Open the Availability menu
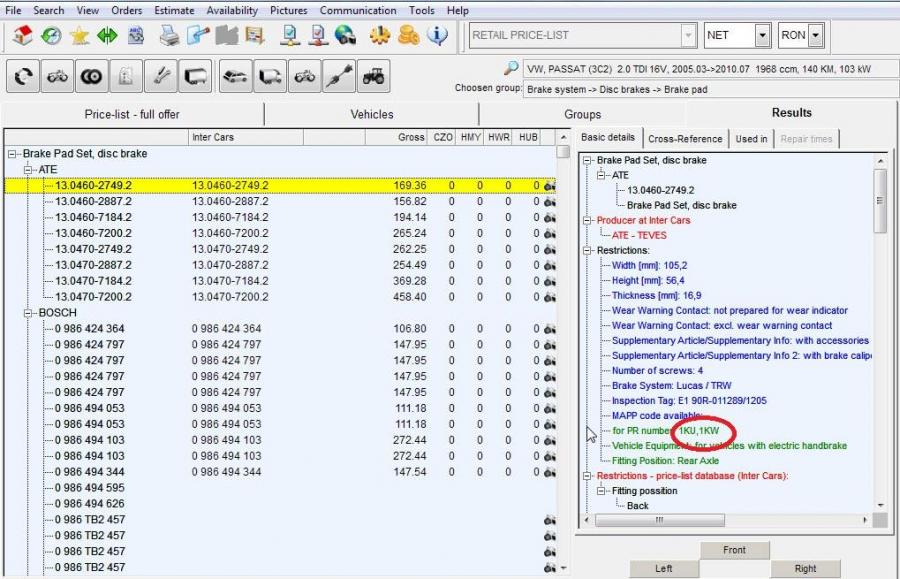The height and width of the screenshot is (579, 900). pos(232,10)
